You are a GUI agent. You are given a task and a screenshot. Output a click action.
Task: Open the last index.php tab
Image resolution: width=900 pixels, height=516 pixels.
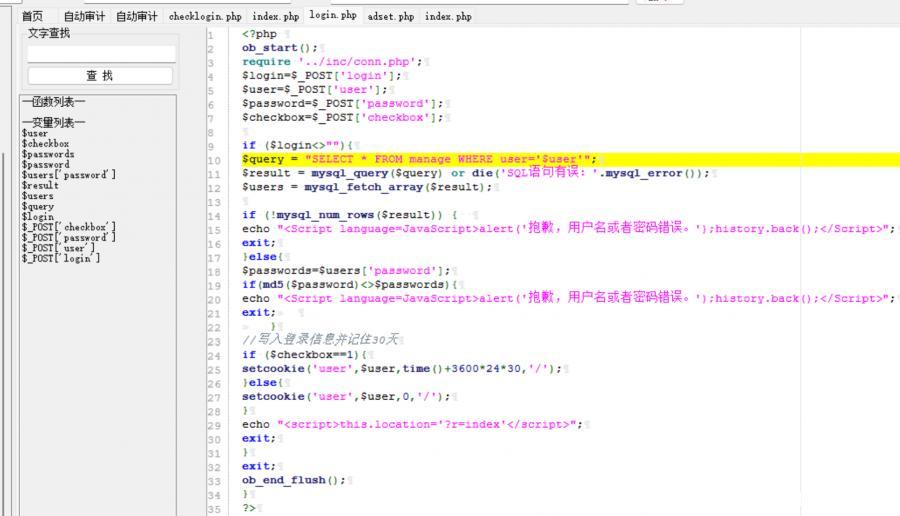pos(448,16)
